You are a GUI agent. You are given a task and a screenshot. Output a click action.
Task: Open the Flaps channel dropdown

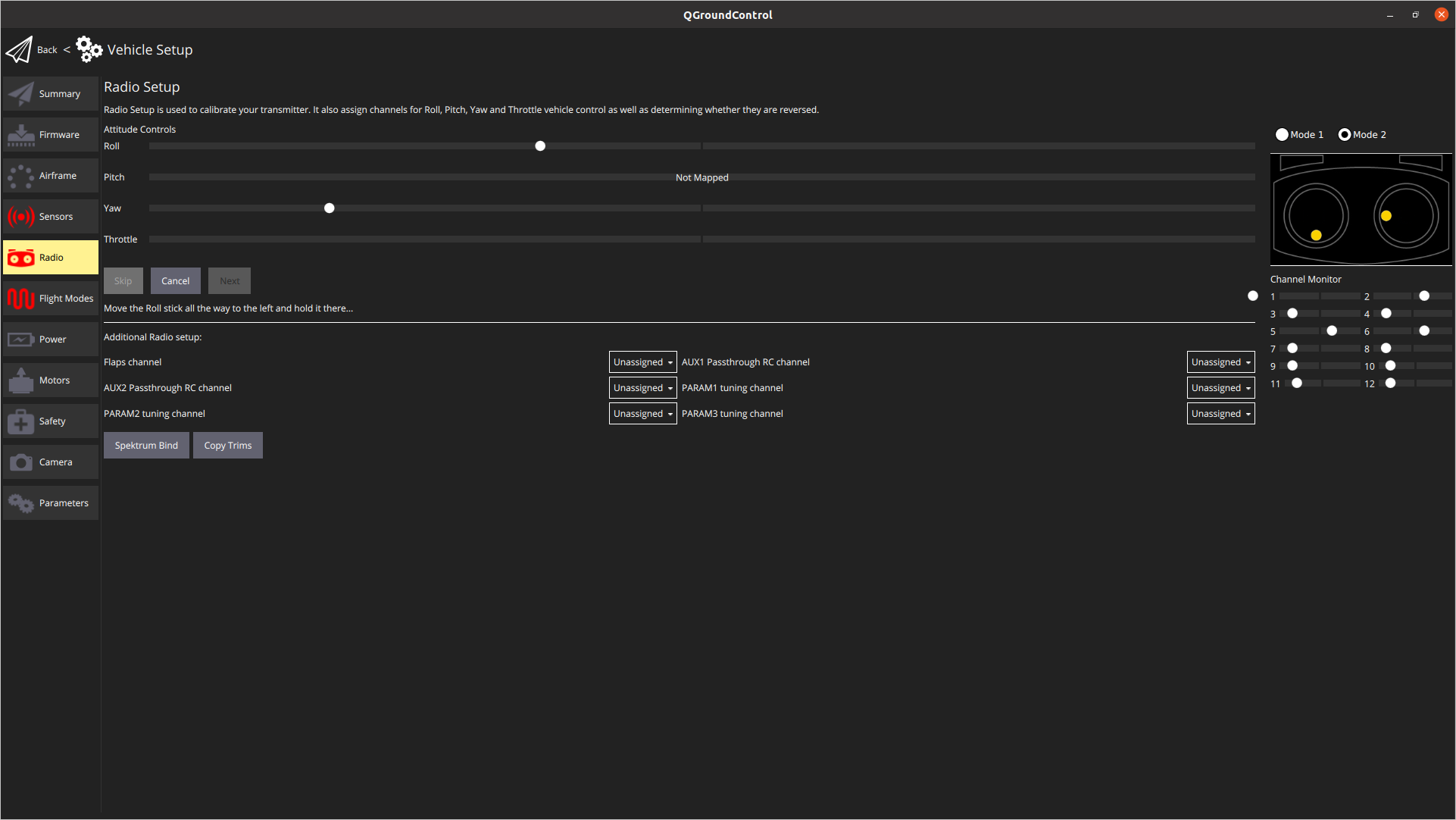point(642,361)
